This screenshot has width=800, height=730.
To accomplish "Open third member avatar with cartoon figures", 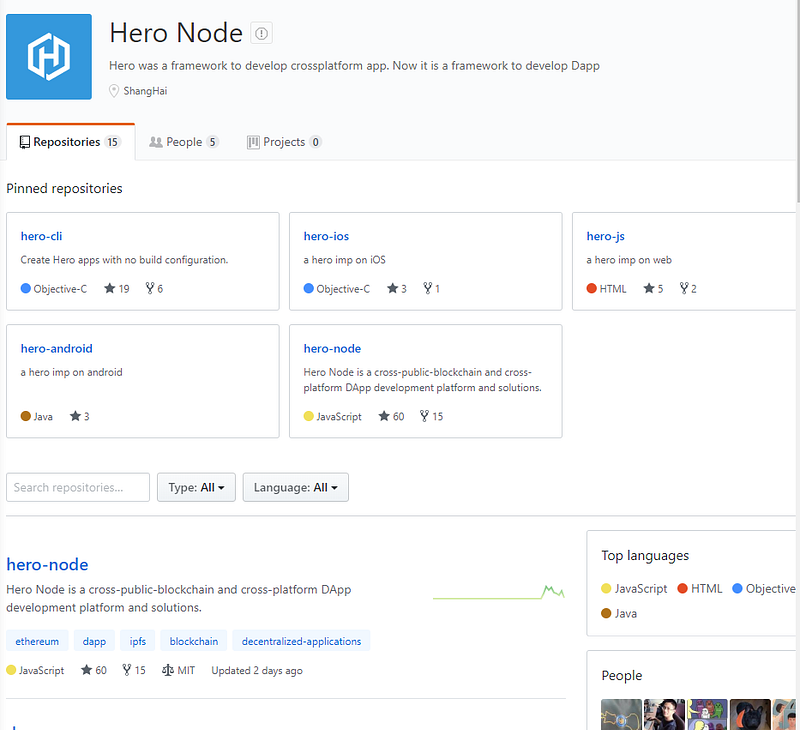I will [x=707, y=714].
